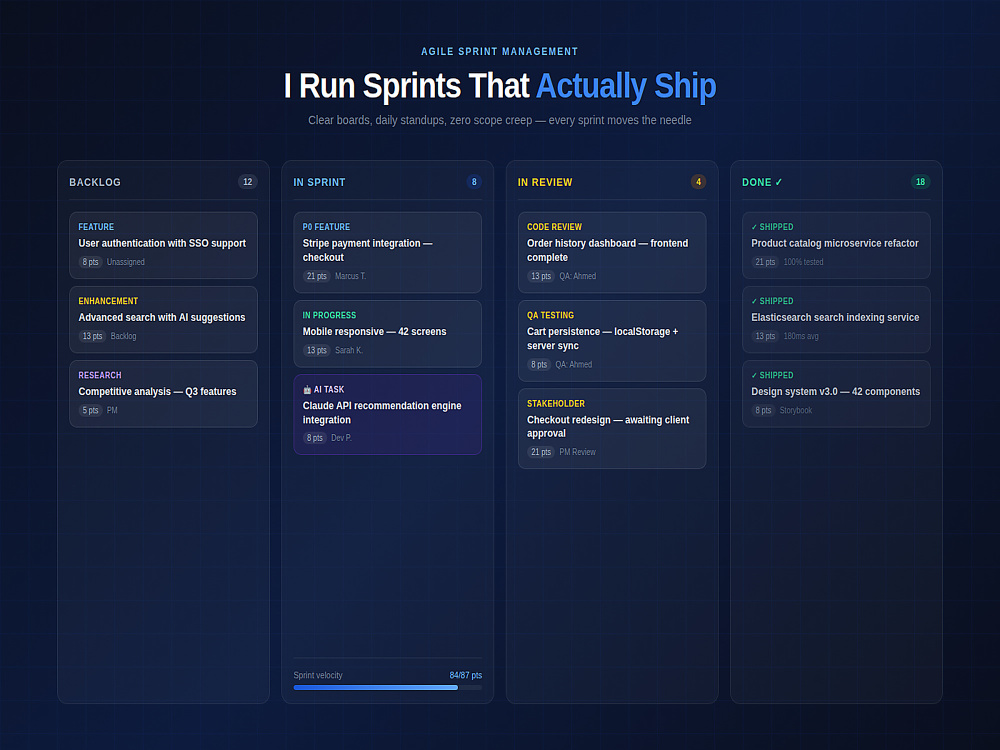Click the Agile Sprint Management heading label
The height and width of the screenshot is (750, 1000).
tap(499, 52)
